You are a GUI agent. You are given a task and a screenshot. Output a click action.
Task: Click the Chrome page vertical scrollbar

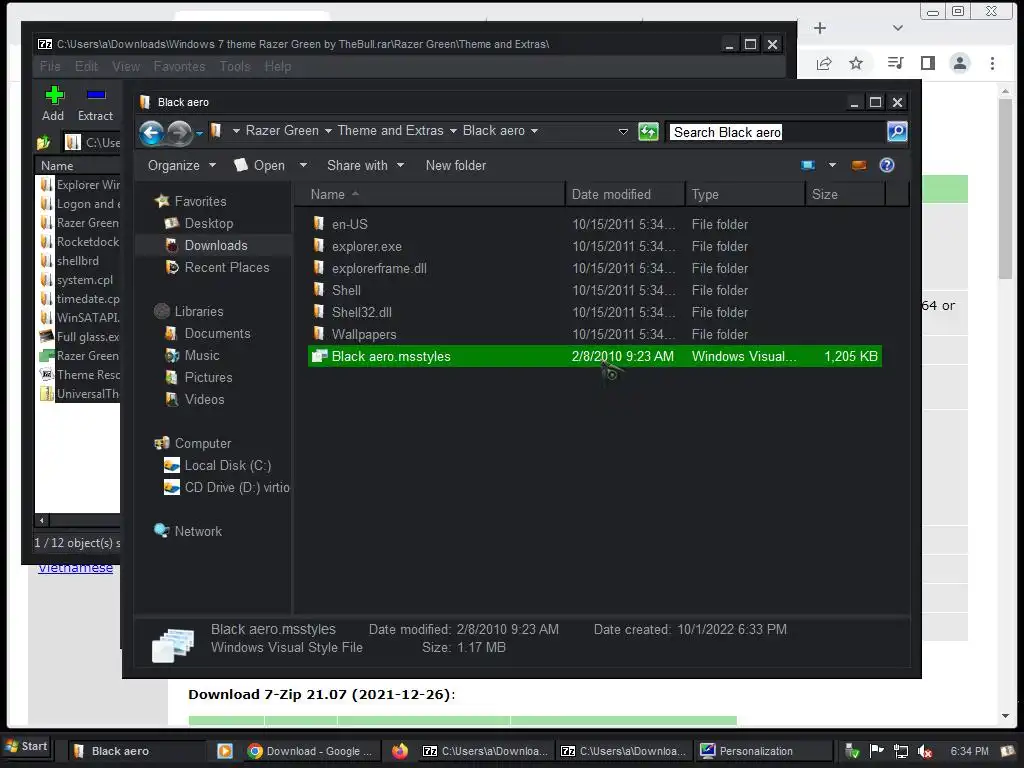click(x=1005, y=189)
